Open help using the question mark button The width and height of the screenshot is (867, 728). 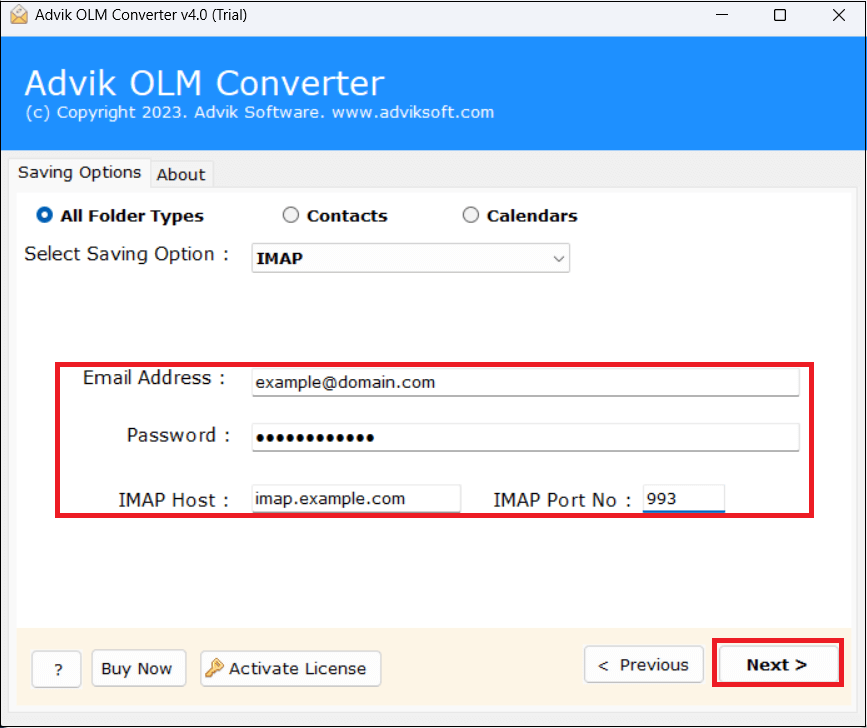(56, 669)
